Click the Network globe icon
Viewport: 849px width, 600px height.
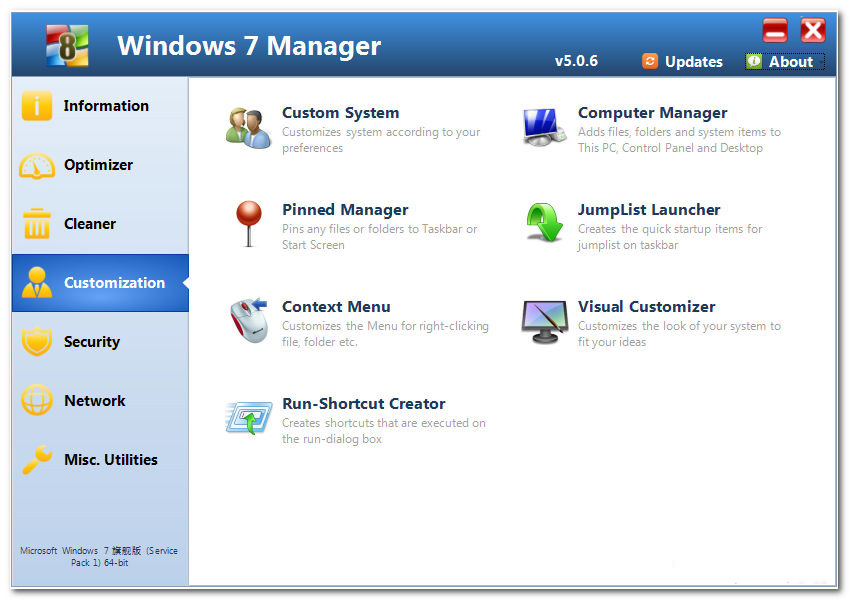click(x=36, y=401)
